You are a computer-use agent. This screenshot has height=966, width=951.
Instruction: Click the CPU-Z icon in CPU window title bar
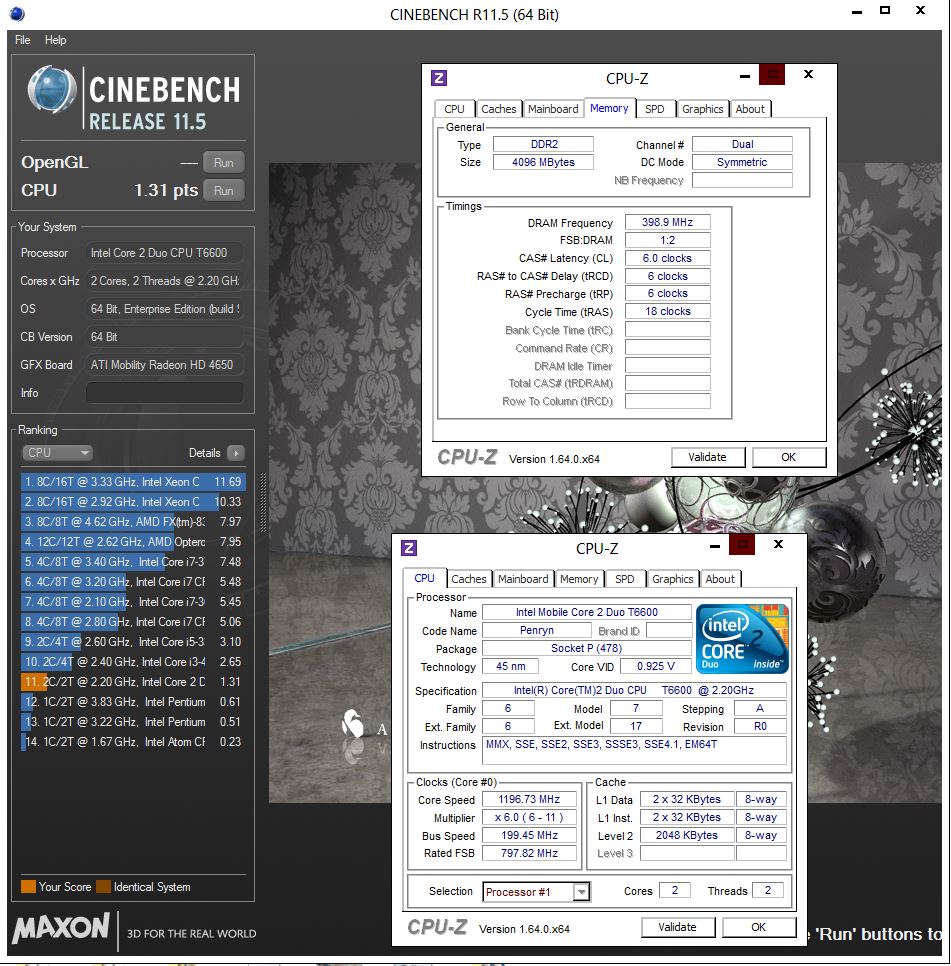(x=409, y=548)
